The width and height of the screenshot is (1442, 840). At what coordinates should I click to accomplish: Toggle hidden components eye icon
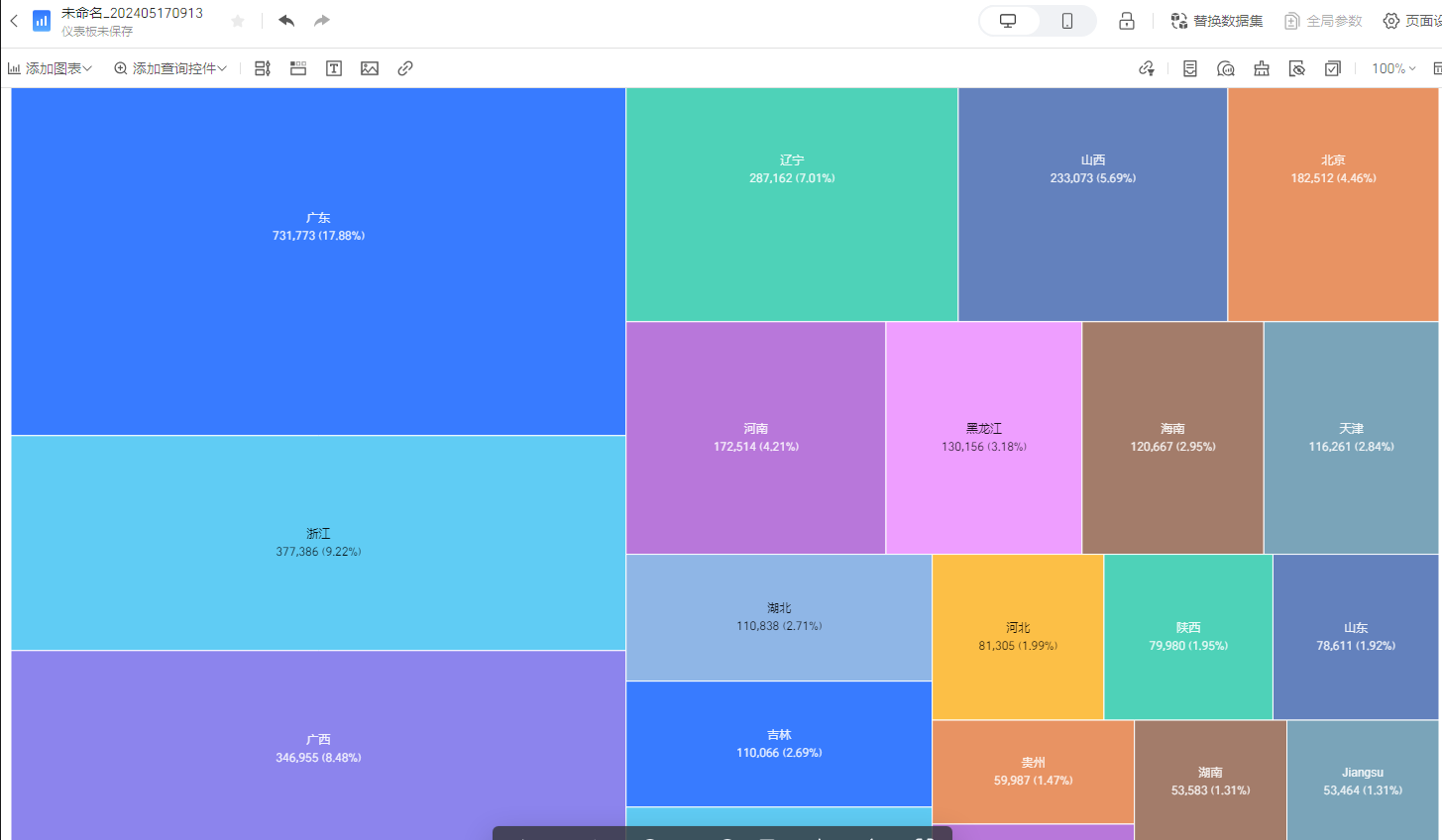coord(1297,68)
